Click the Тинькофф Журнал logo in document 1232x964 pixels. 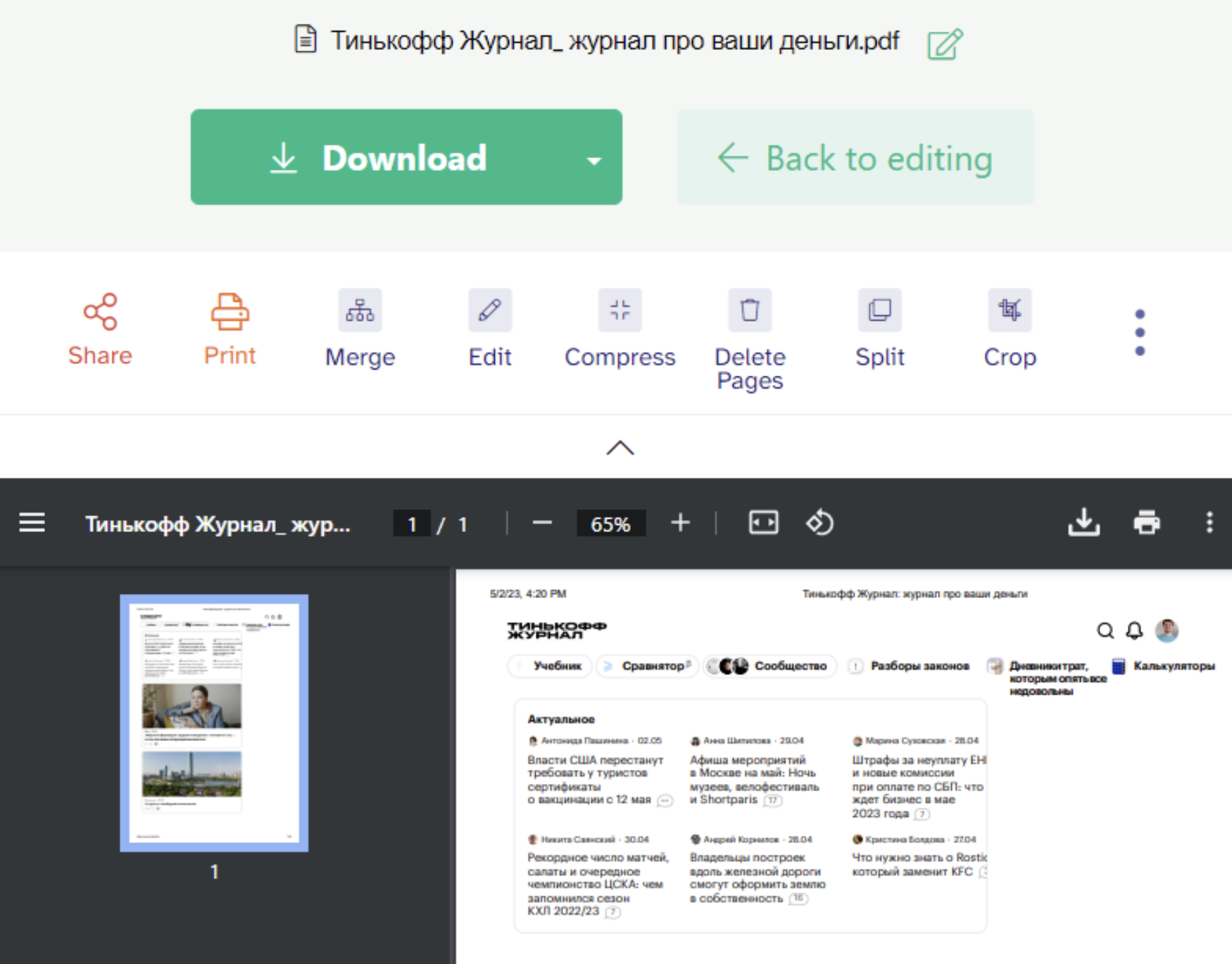556,630
